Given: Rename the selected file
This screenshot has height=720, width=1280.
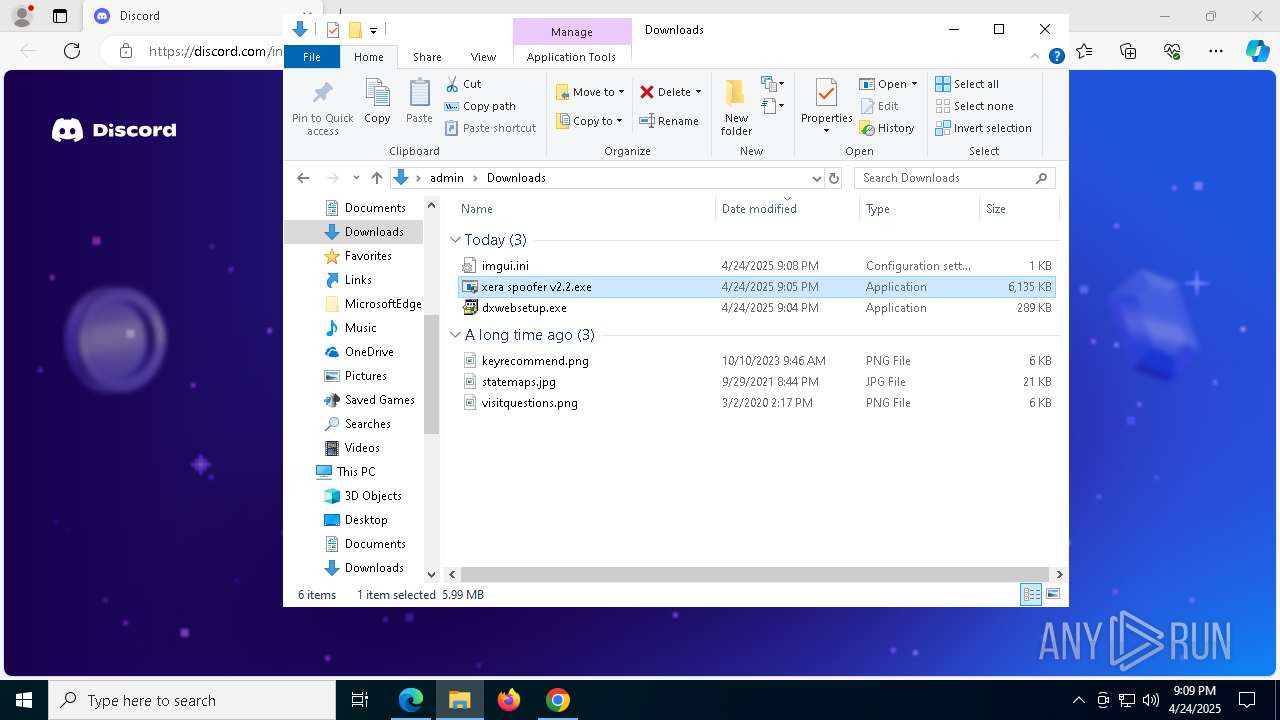Looking at the screenshot, I should pyautogui.click(x=669, y=121).
